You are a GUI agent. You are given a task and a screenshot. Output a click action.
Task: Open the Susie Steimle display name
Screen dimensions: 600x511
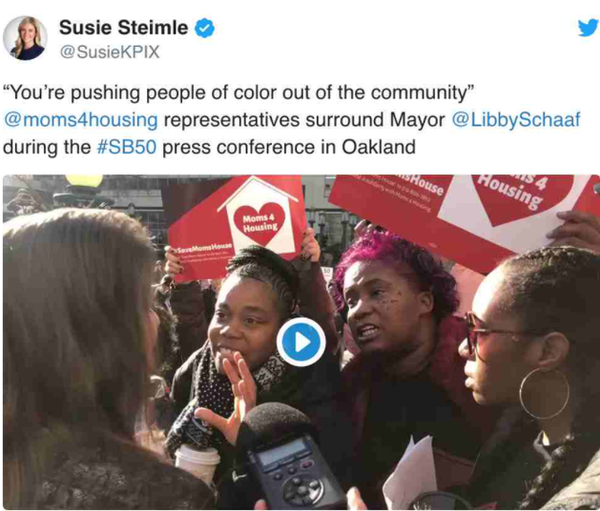pos(124,28)
